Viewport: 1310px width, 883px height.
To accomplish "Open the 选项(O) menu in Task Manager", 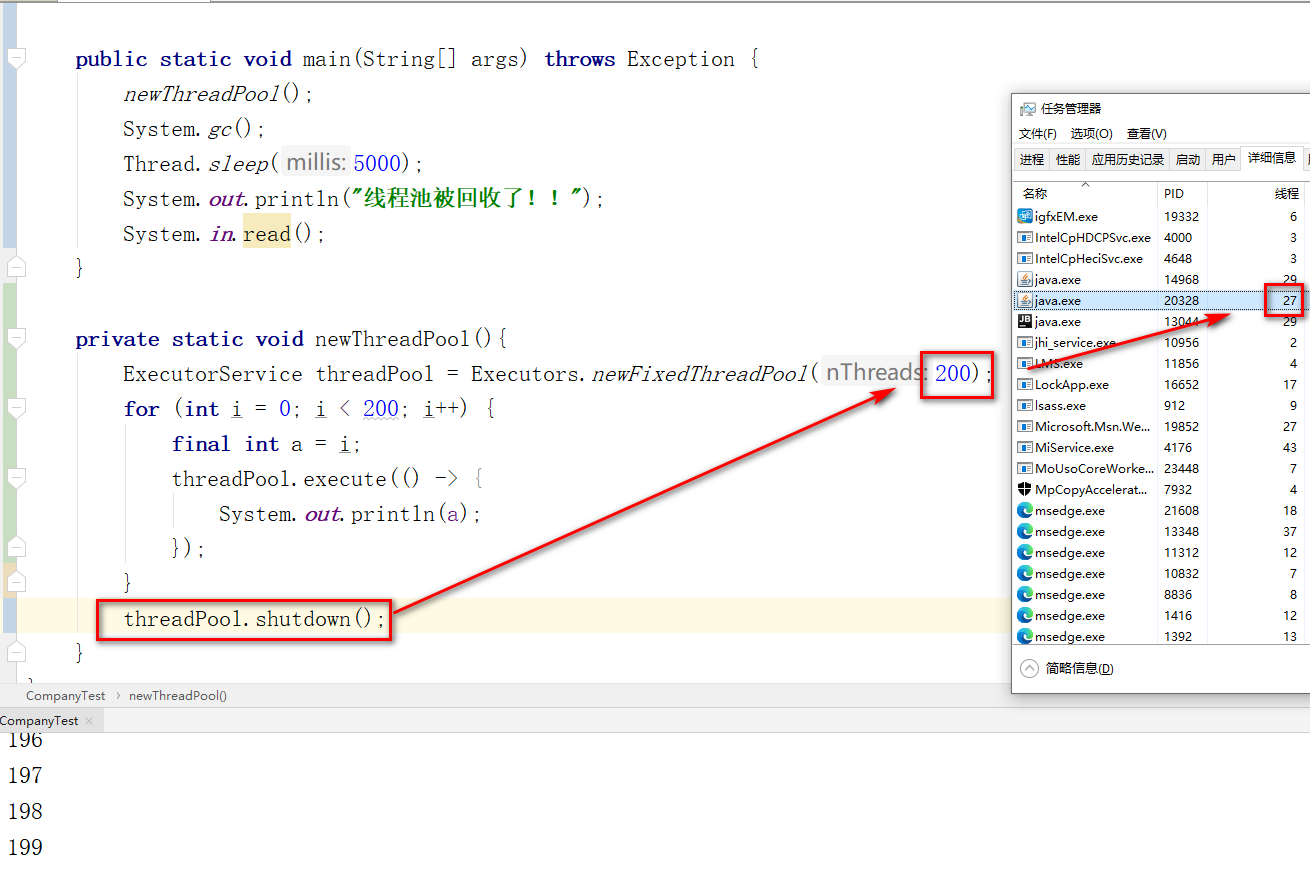I will point(1091,133).
